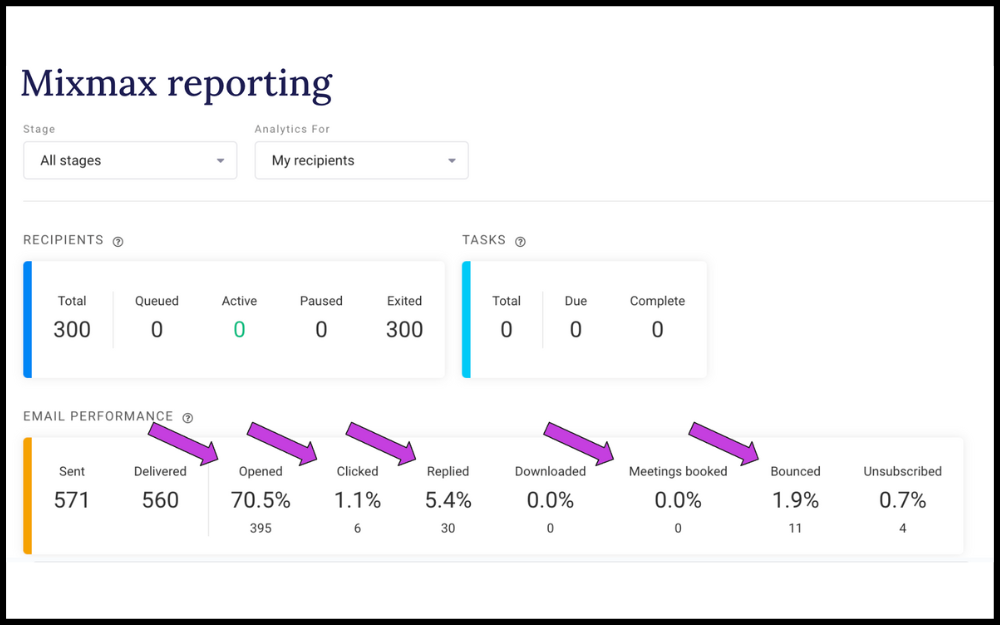The image size is (1000, 625).
Task: Open the Stage dropdown showing All stages
Action: click(x=129, y=160)
